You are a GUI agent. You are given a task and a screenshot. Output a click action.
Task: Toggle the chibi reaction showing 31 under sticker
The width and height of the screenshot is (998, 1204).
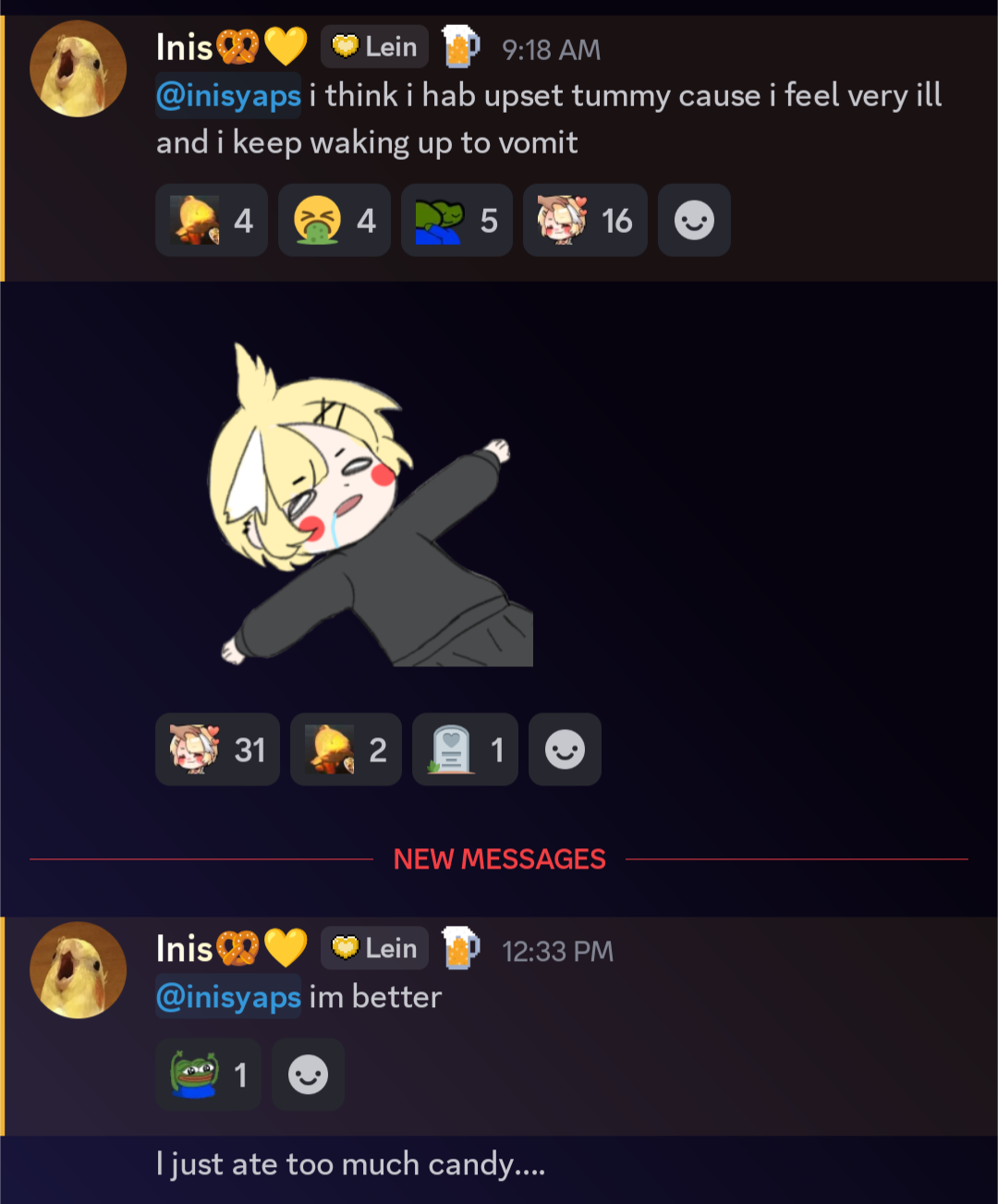click(x=217, y=749)
